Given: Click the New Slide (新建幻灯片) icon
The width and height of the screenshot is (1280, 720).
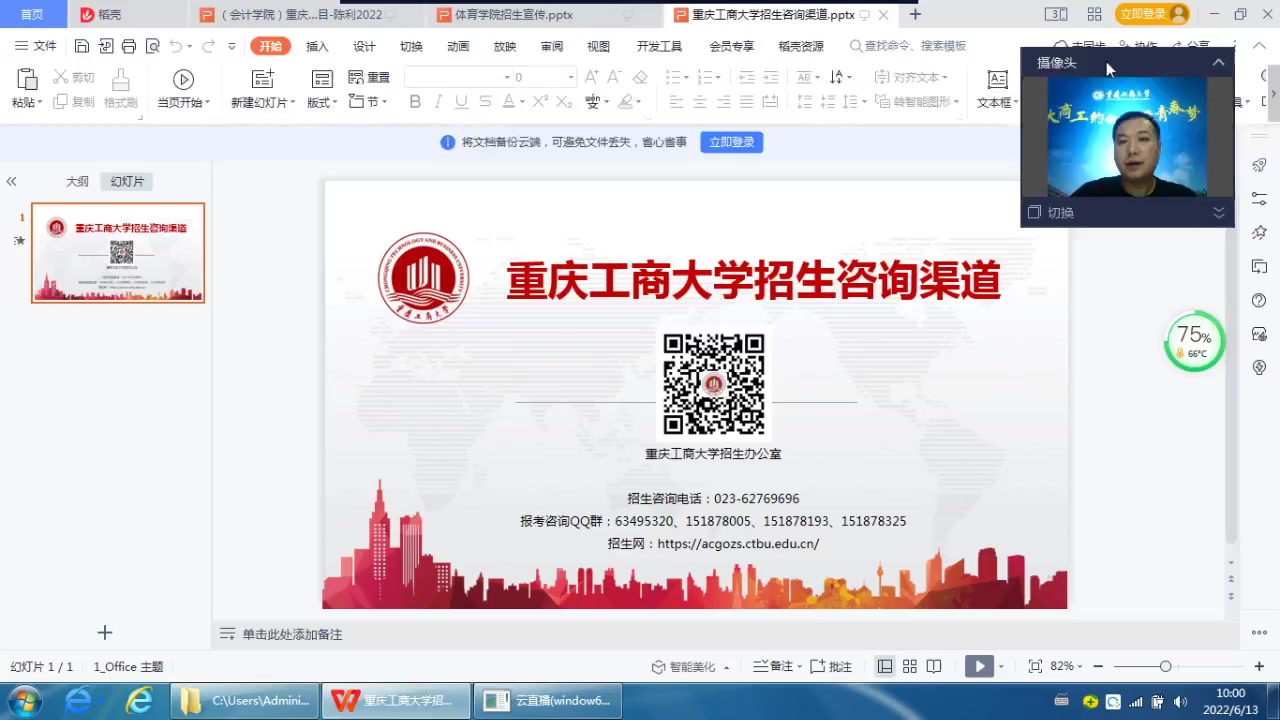Looking at the screenshot, I should [263, 80].
